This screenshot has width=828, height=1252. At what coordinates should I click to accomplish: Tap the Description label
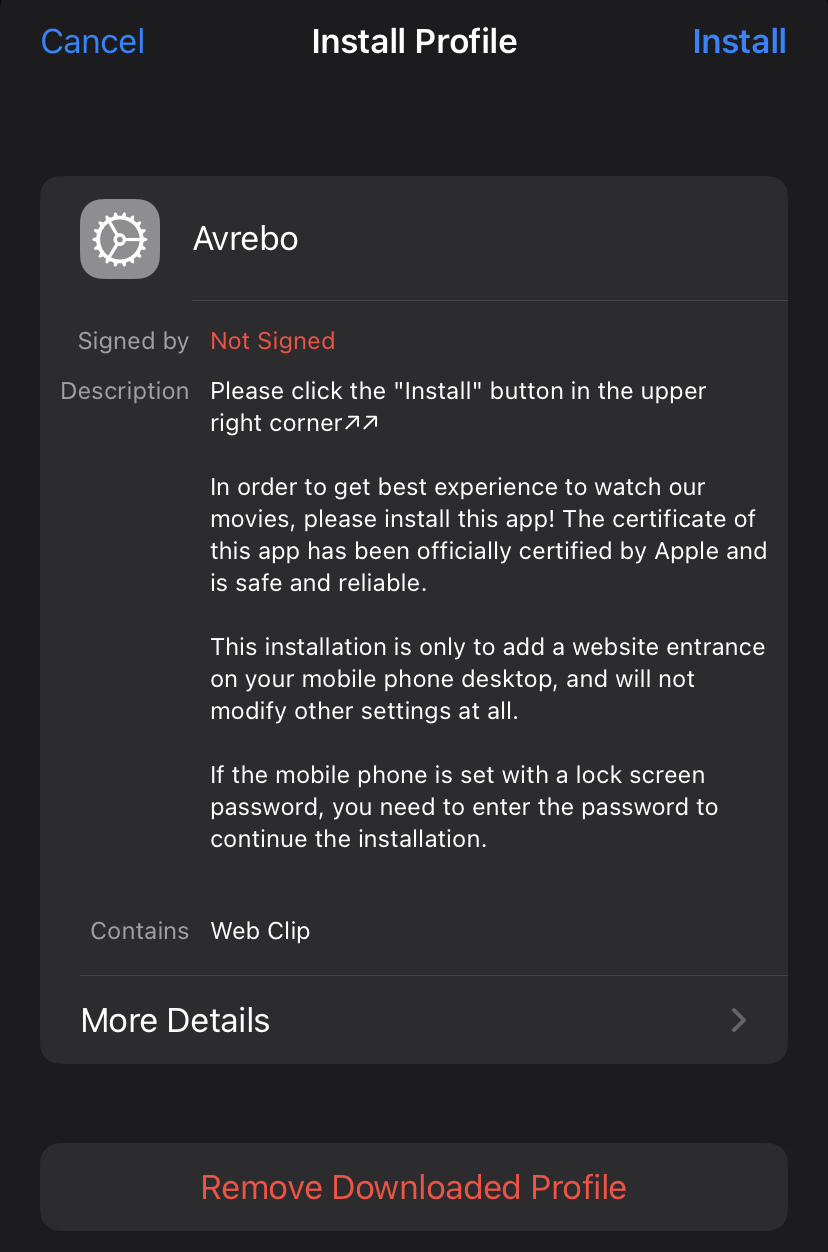(125, 391)
